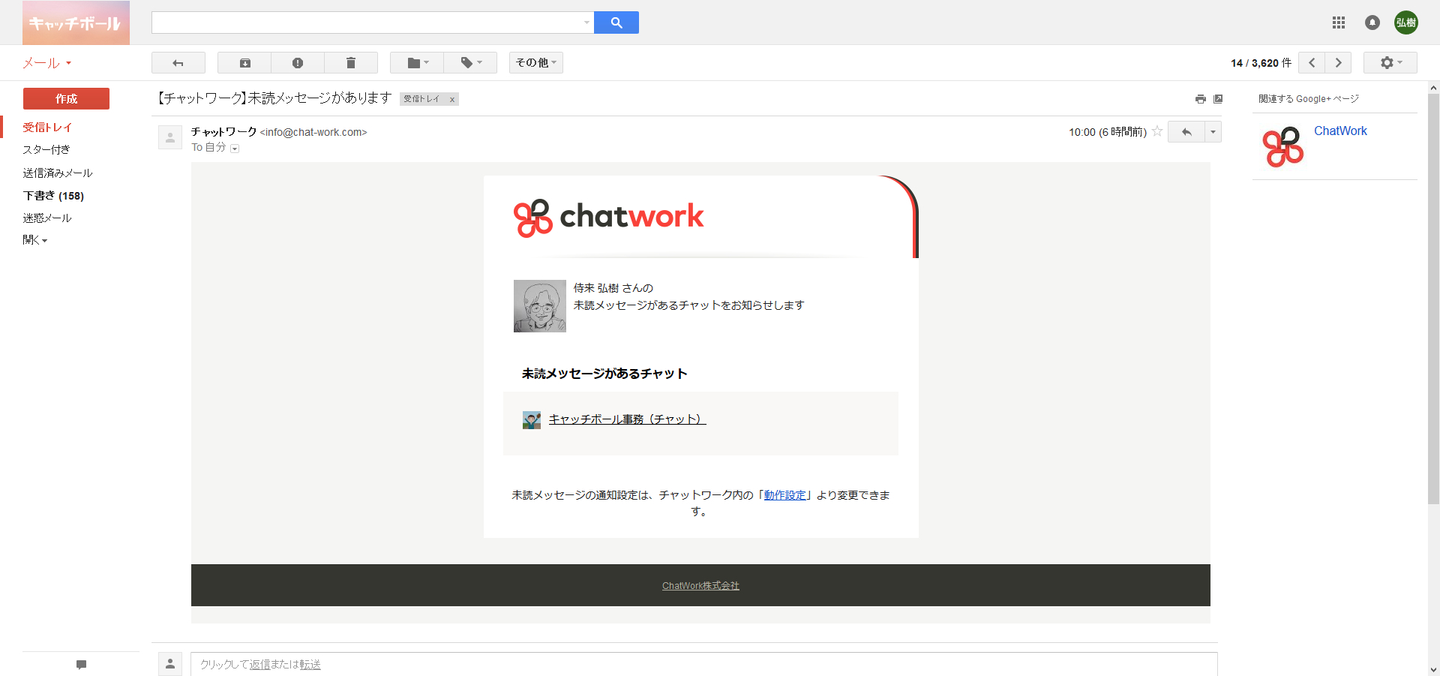Open the 下書き (158) folder
The height and width of the screenshot is (676, 1440).
tap(53, 196)
